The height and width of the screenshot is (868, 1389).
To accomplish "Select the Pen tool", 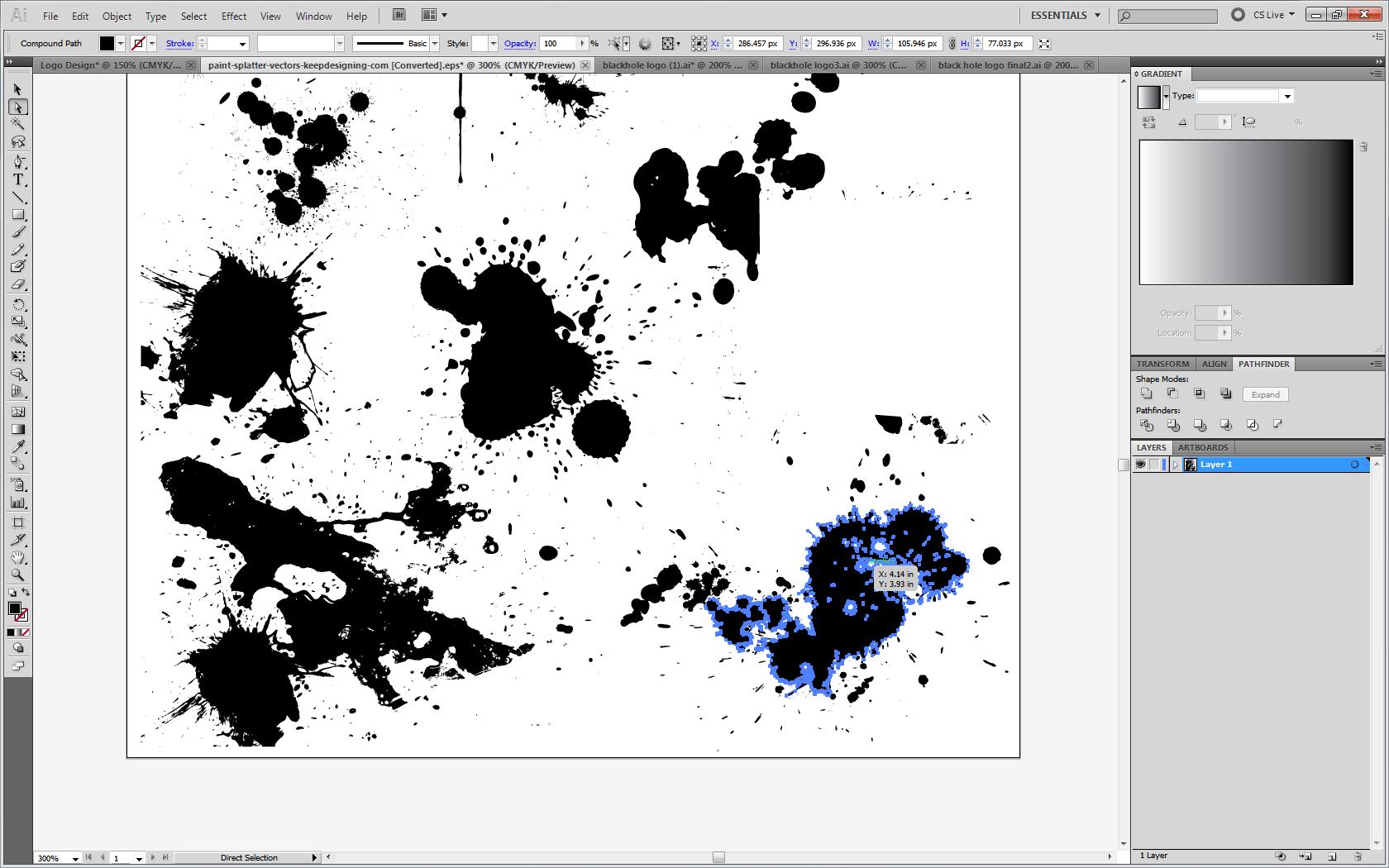I will 18,162.
